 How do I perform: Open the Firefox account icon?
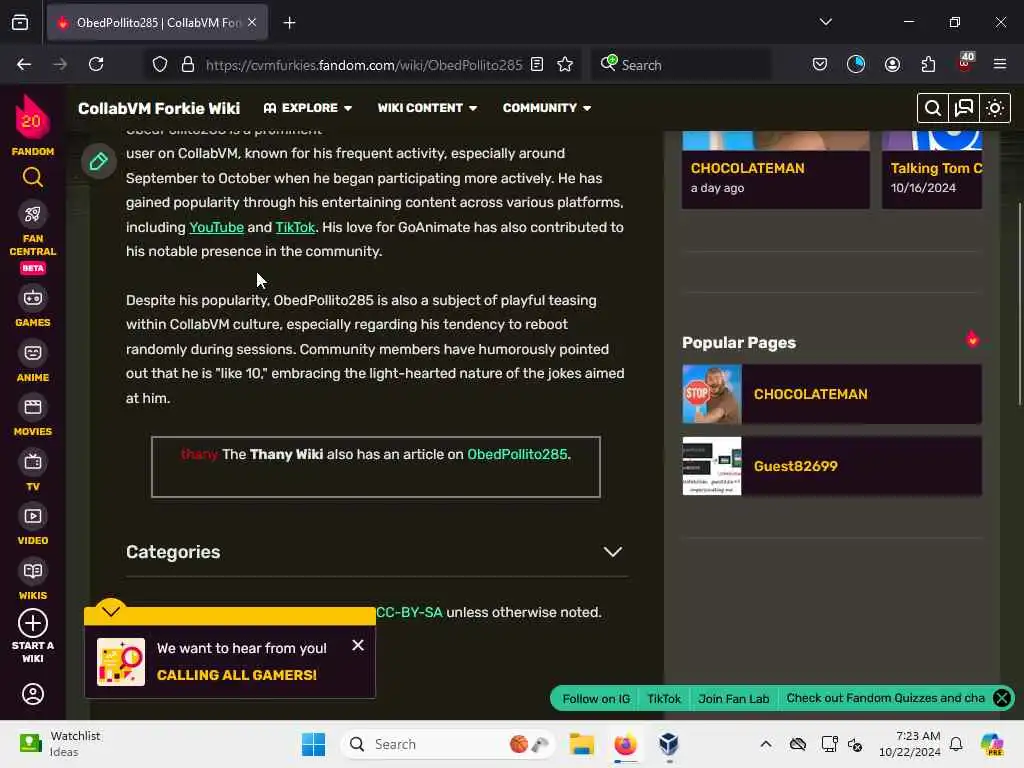892,64
